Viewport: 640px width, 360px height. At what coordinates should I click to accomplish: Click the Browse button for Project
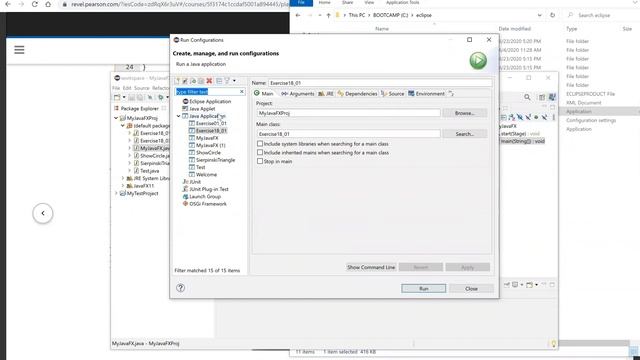pyautogui.click(x=464, y=113)
